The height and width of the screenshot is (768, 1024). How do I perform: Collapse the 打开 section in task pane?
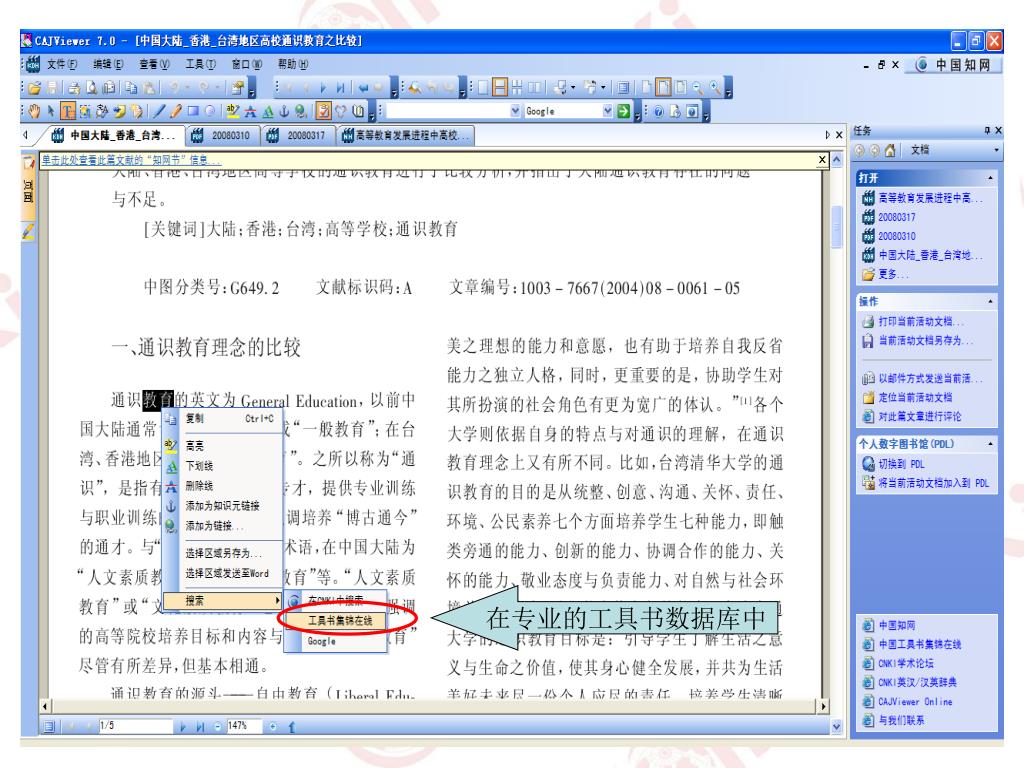click(991, 178)
